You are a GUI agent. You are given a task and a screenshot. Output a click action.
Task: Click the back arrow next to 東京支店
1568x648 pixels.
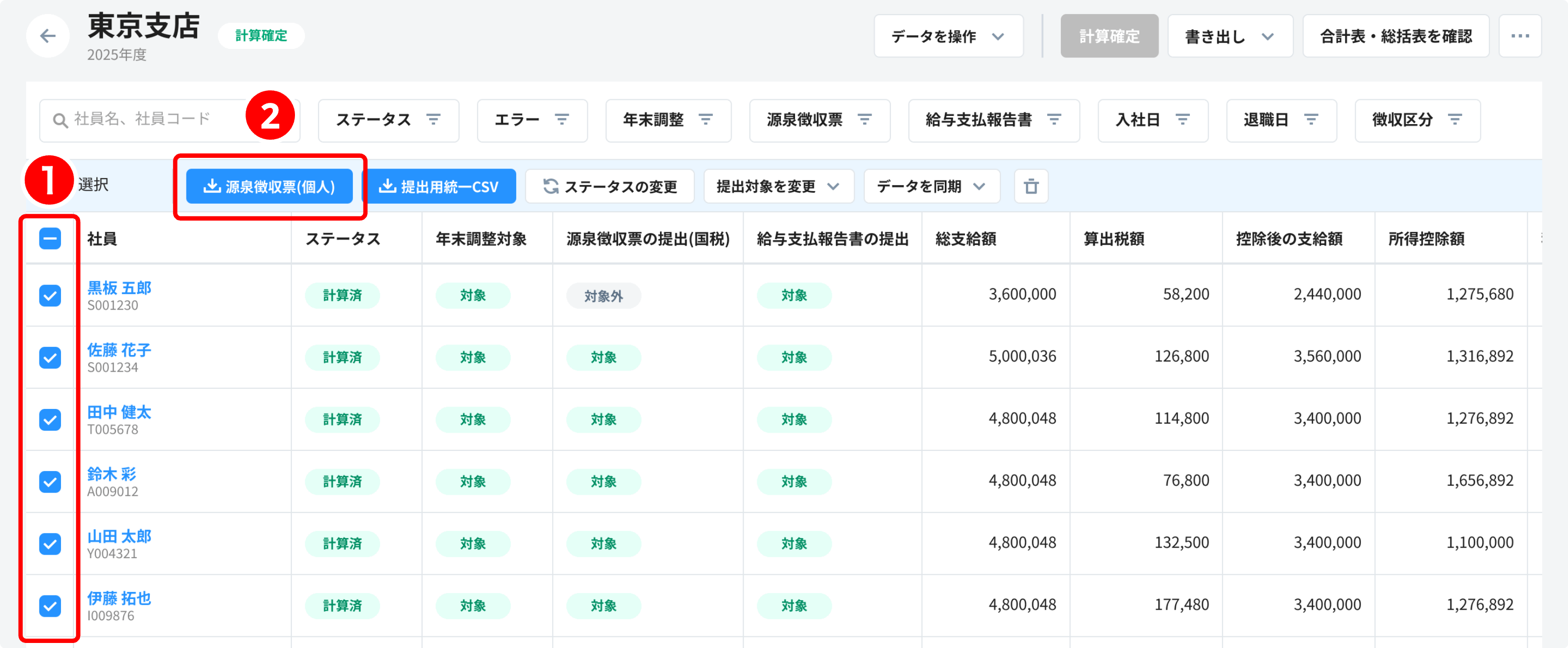47,36
